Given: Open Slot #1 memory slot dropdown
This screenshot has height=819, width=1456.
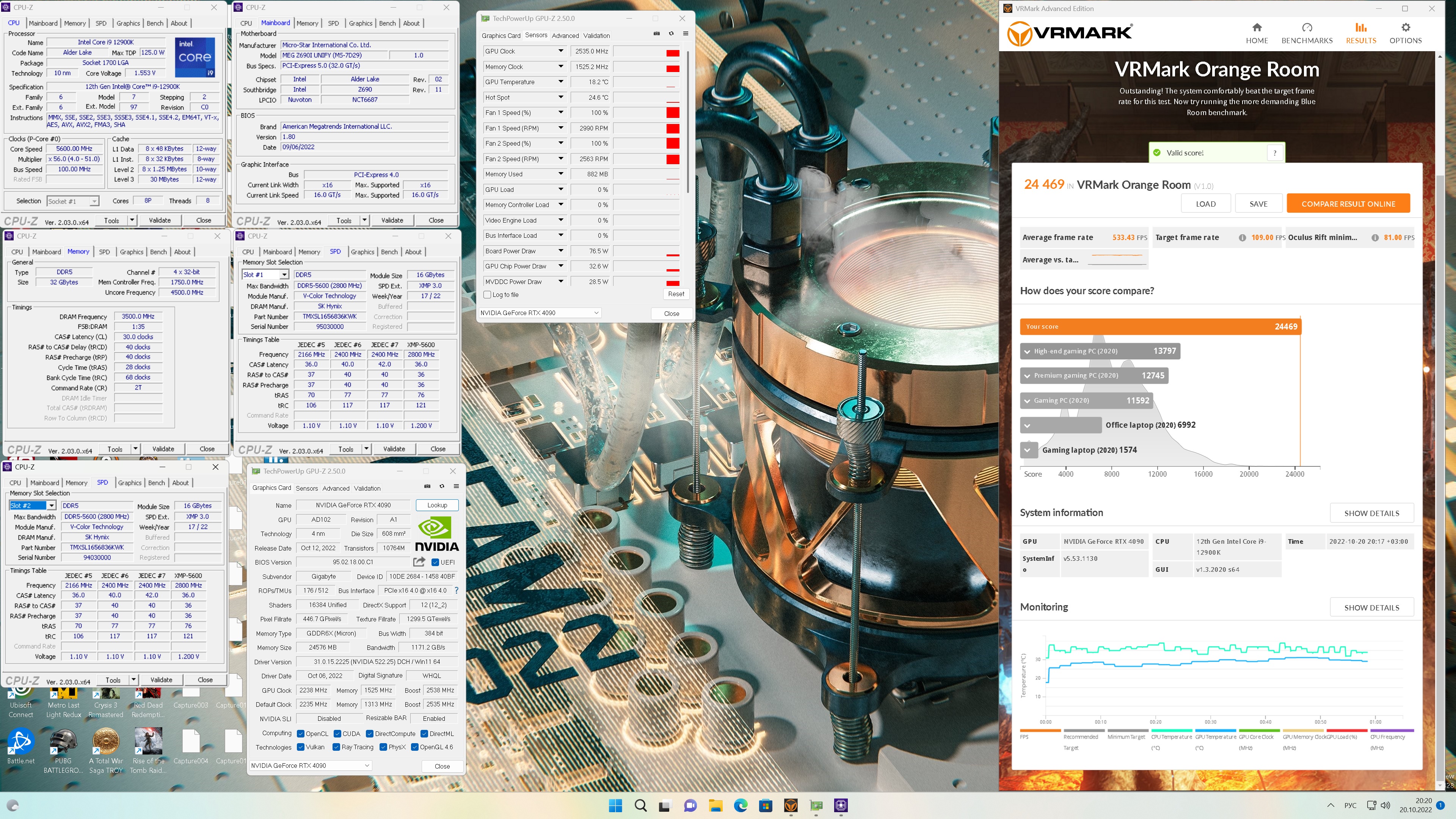Looking at the screenshot, I should [x=284, y=275].
